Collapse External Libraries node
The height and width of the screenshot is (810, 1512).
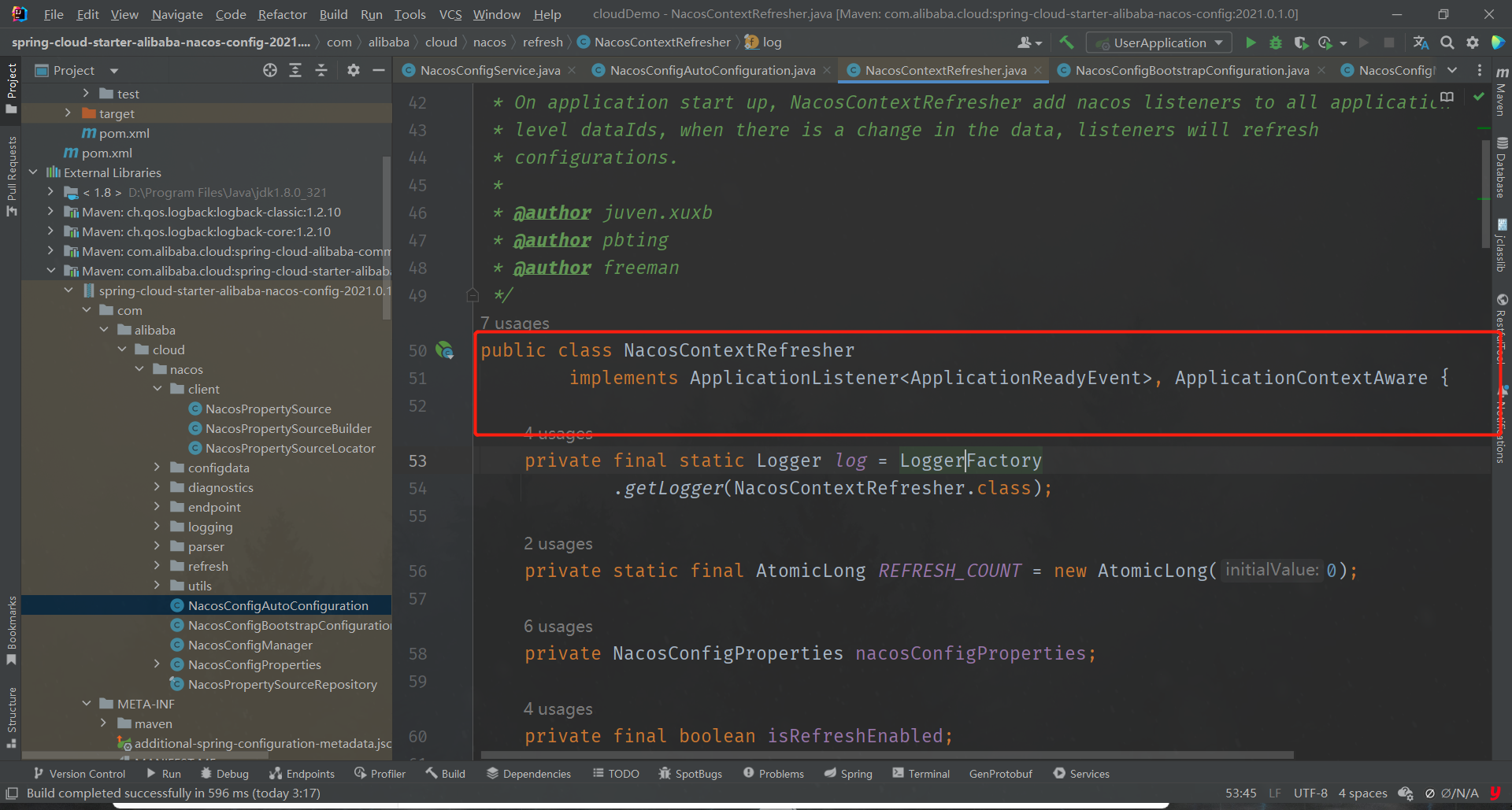coord(33,172)
